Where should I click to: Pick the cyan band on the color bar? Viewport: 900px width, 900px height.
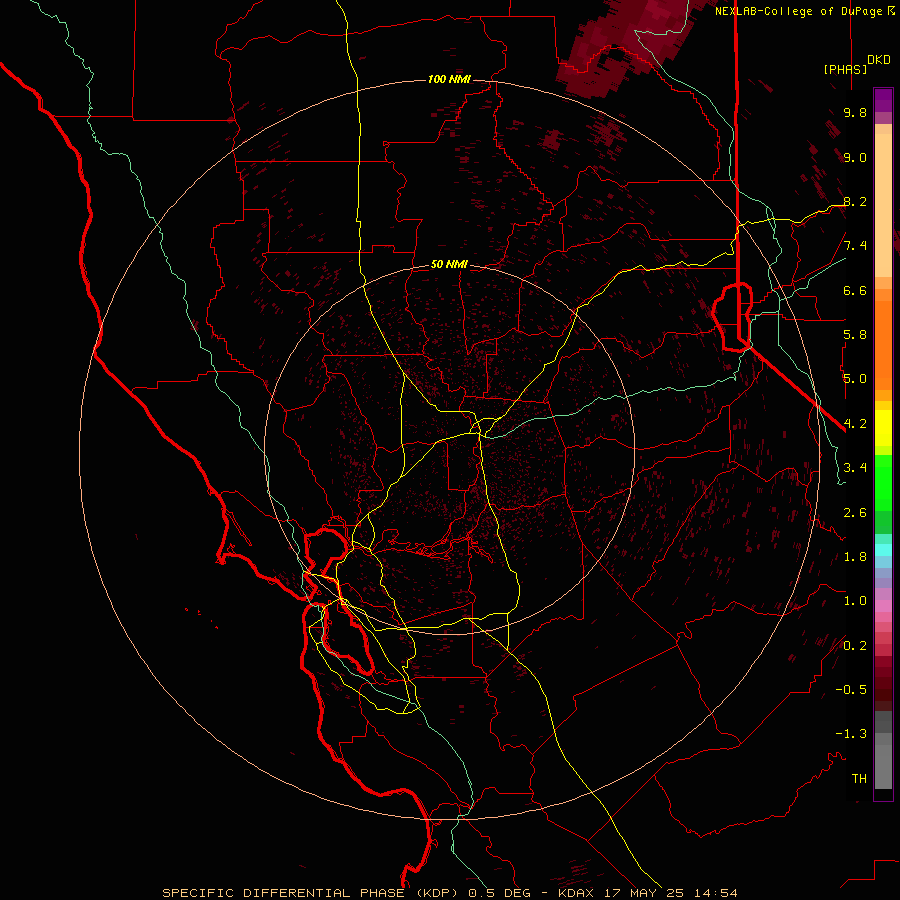tap(883, 549)
